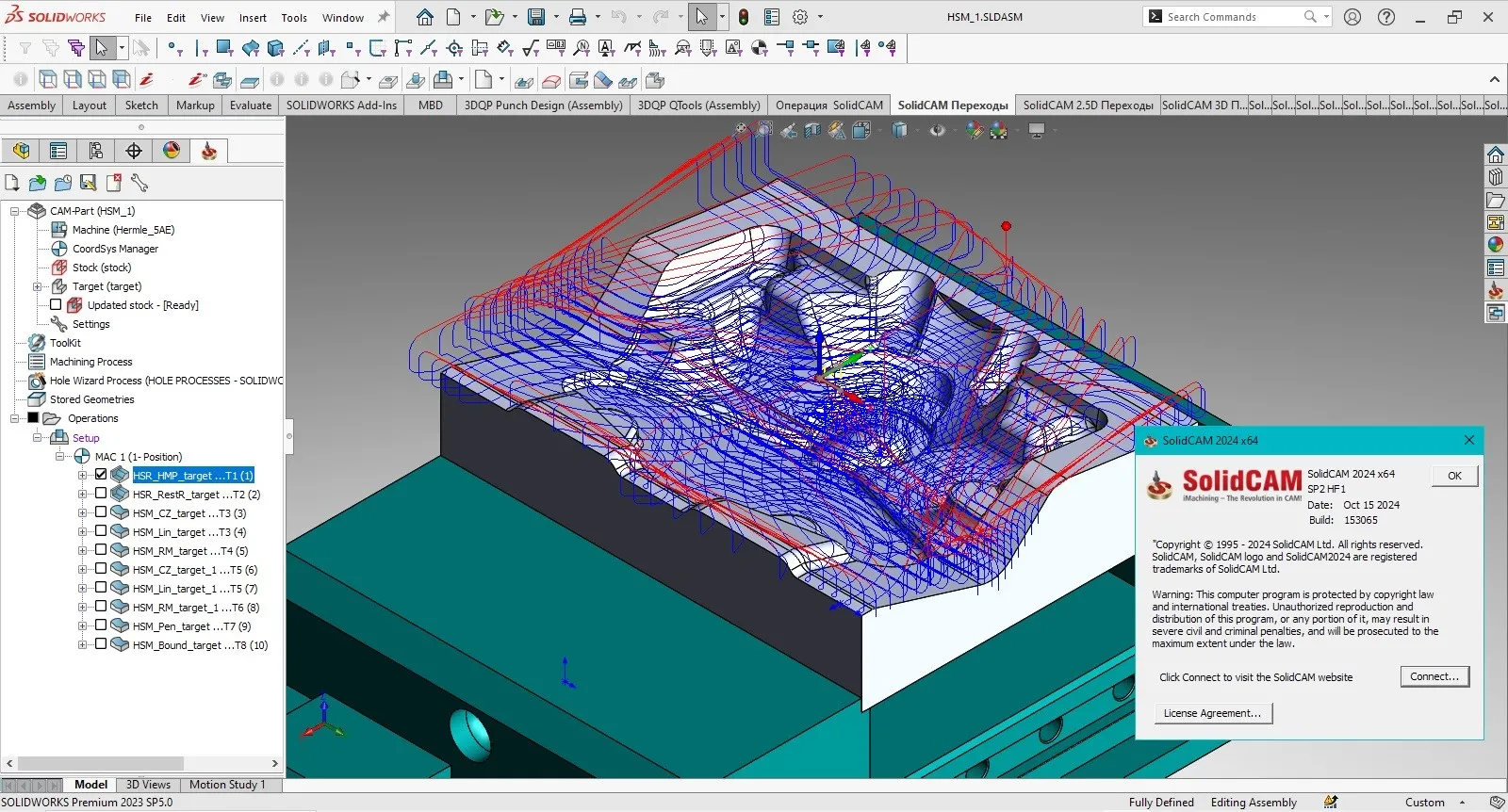This screenshot has width=1508, height=812.
Task: Open the PropertyManager tab icon
Action: pos(58,151)
